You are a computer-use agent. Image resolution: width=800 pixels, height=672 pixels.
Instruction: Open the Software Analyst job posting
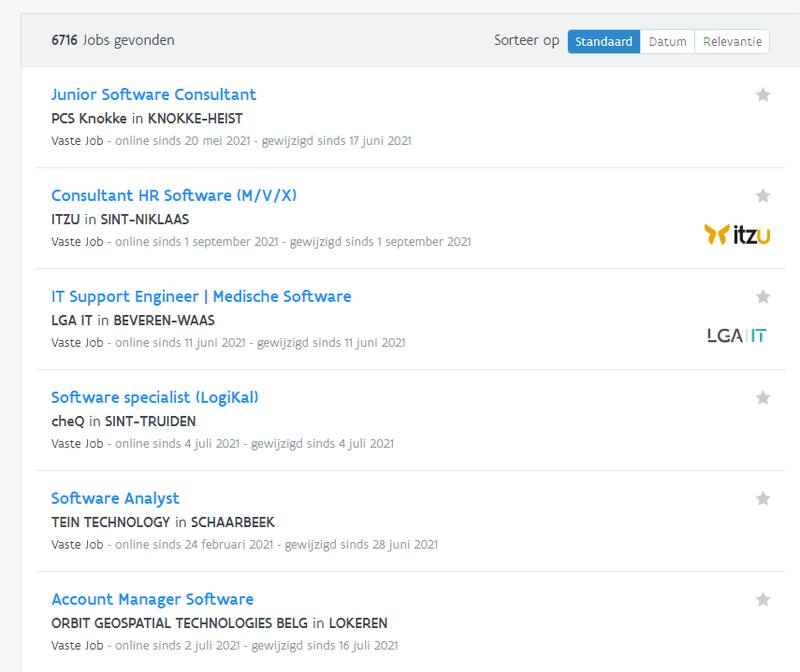tap(115, 499)
